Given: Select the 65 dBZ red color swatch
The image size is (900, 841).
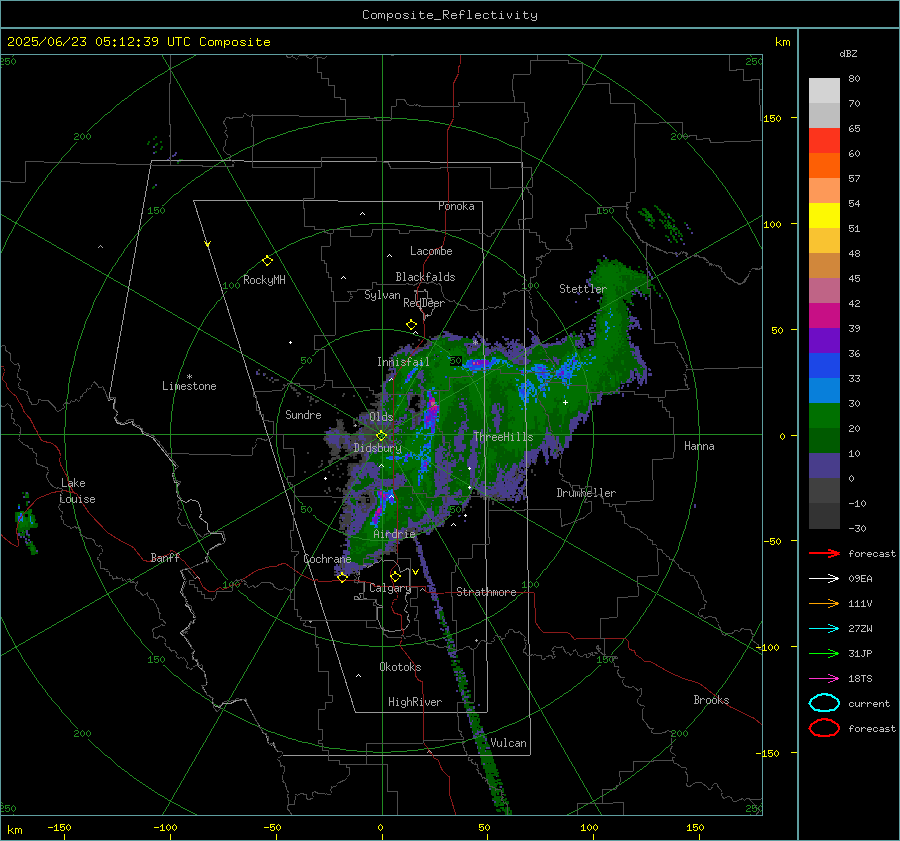Looking at the screenshot, I should coord(824,141).
